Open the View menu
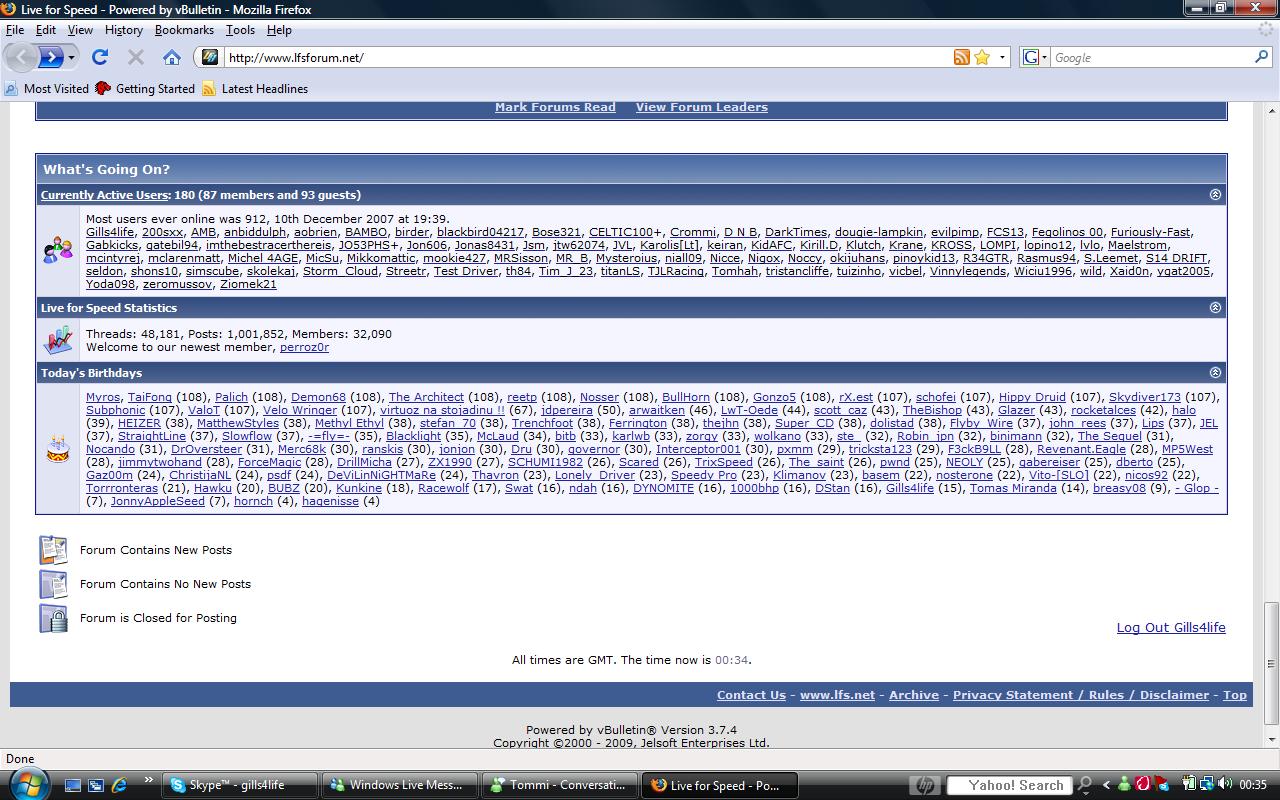This screenshot has width=1280, height=800. pyautogui.click(x=80, y=30)
